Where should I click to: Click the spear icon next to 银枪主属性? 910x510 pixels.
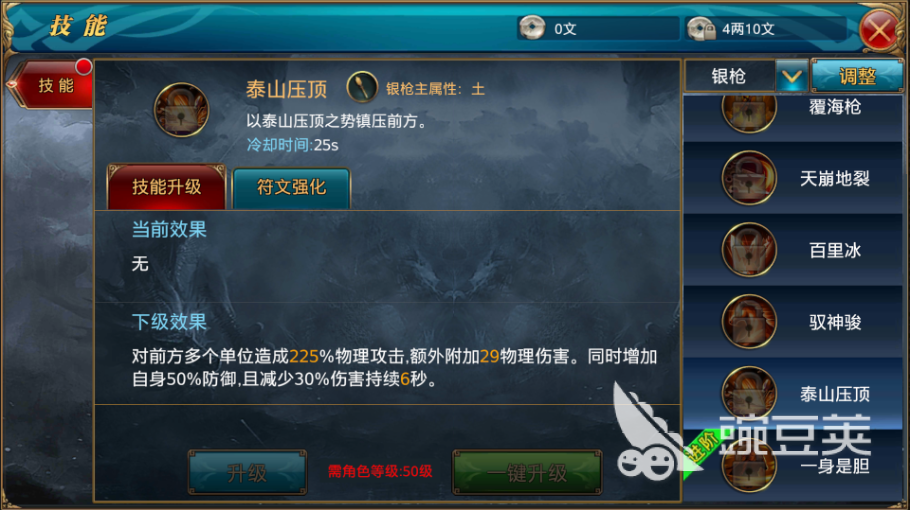362,88
